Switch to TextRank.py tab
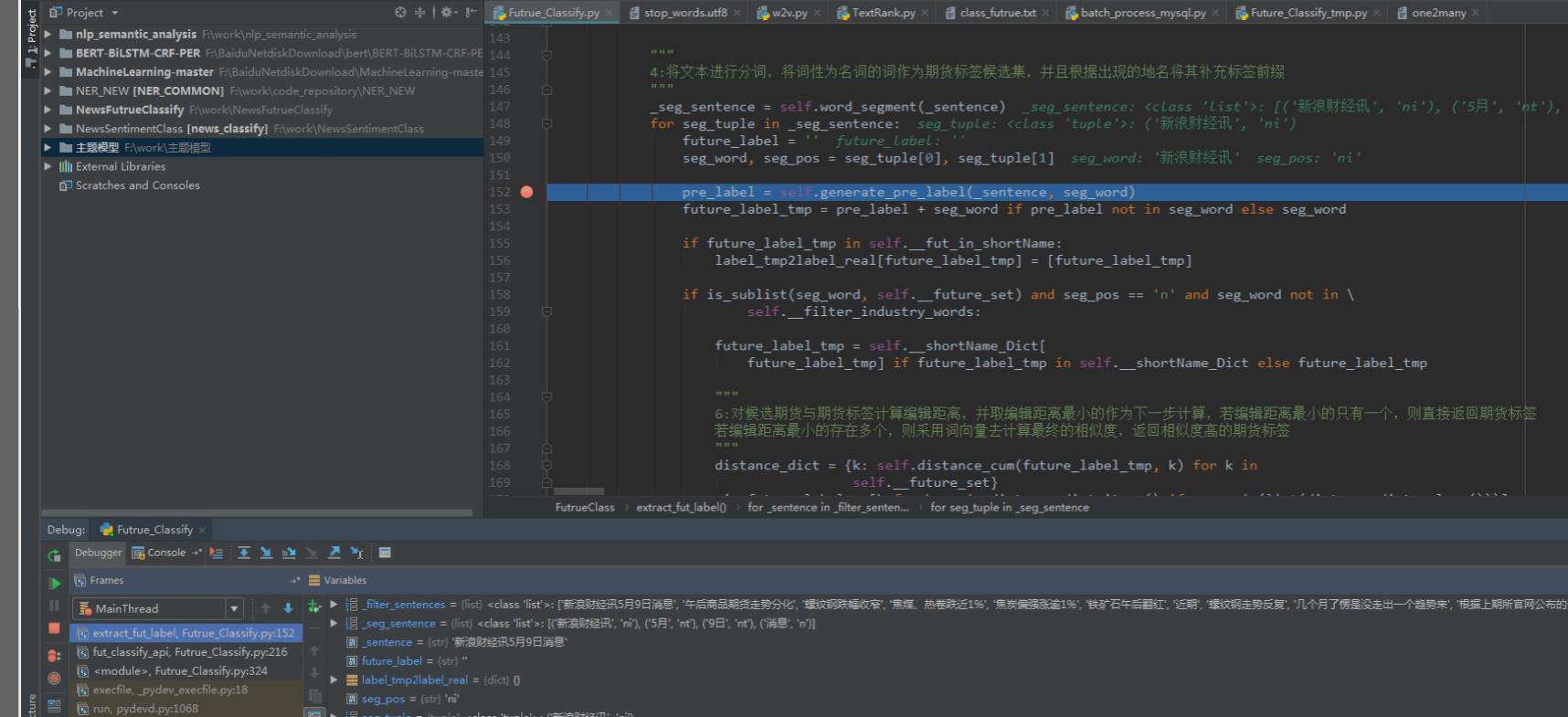 (x=883, y=13)
